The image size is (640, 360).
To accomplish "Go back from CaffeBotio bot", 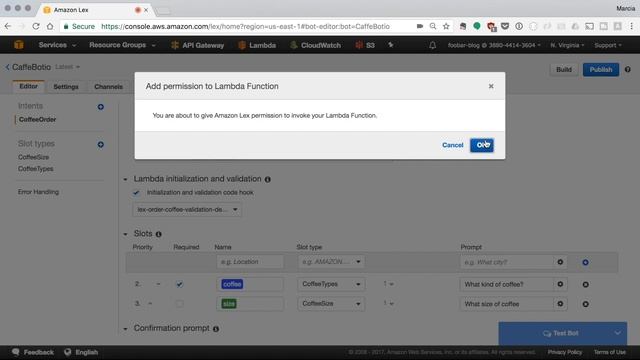I will (7, 67).
